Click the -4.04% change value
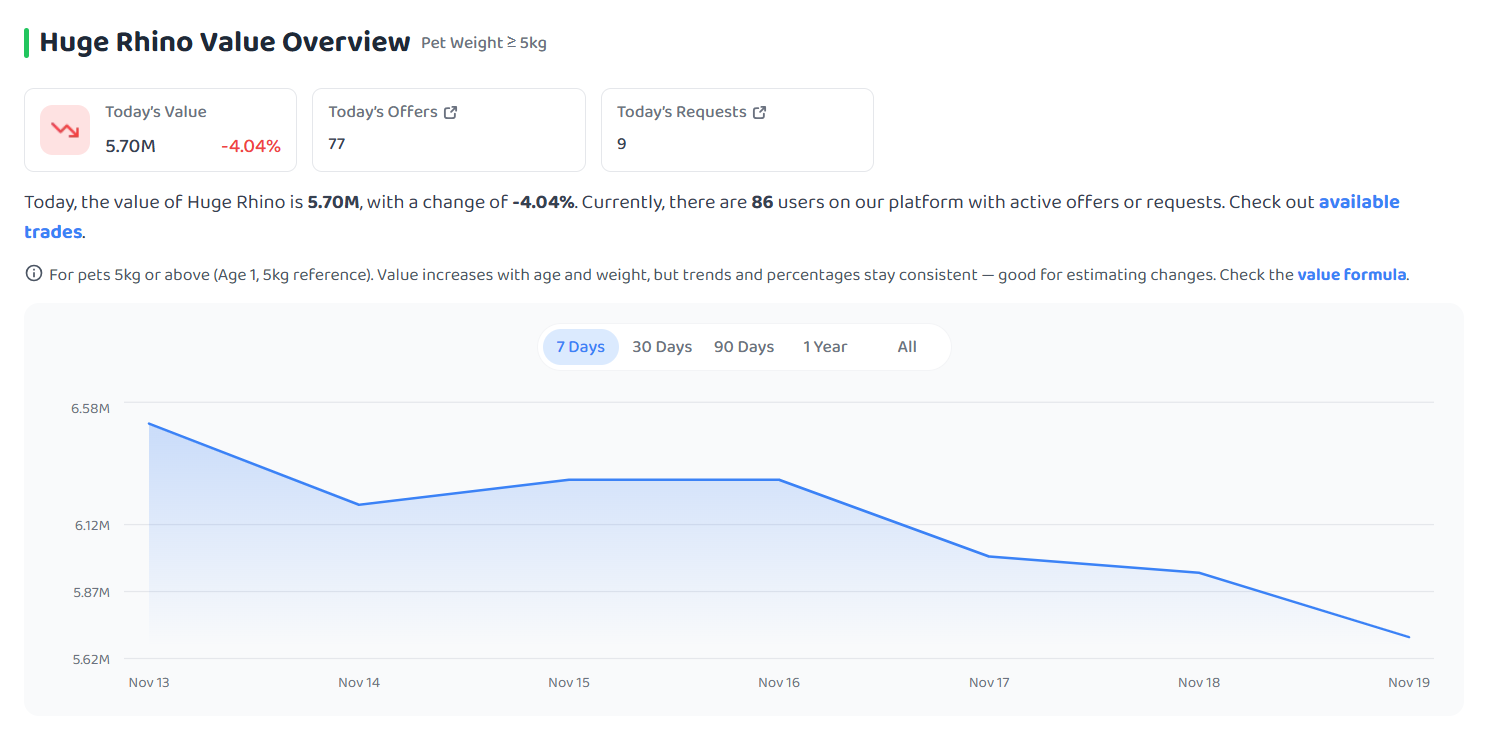The width and height of the screenshot is (1497, 734). click(x=251, y=146)
